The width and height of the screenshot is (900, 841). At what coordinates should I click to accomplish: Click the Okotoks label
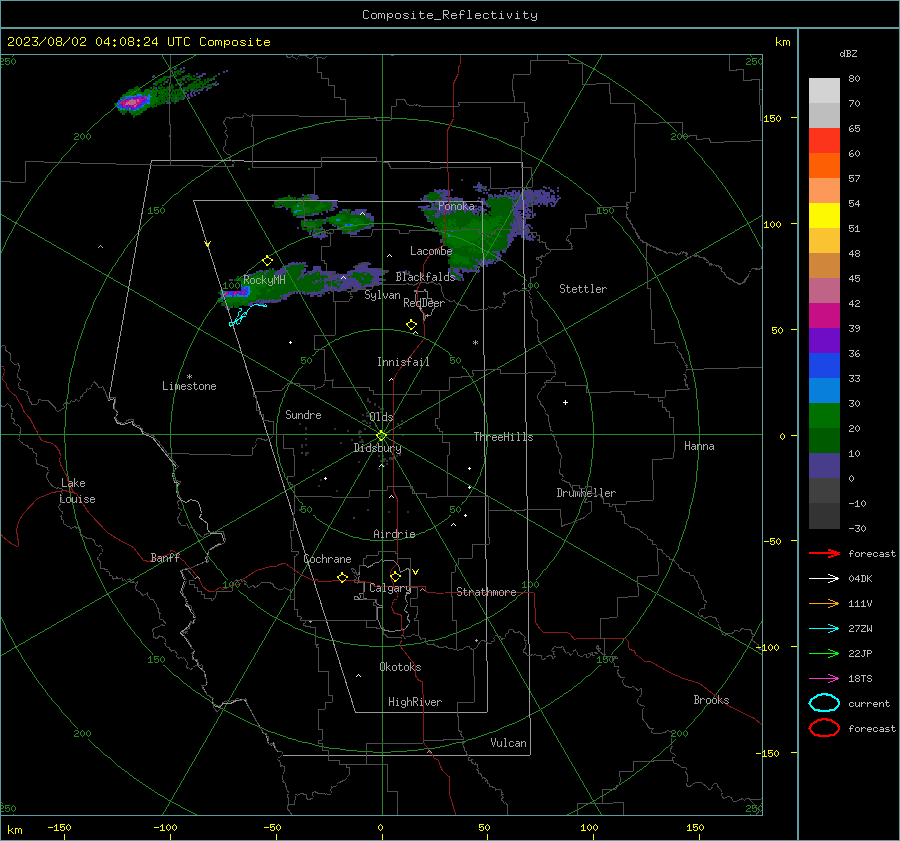coord(400,667)
